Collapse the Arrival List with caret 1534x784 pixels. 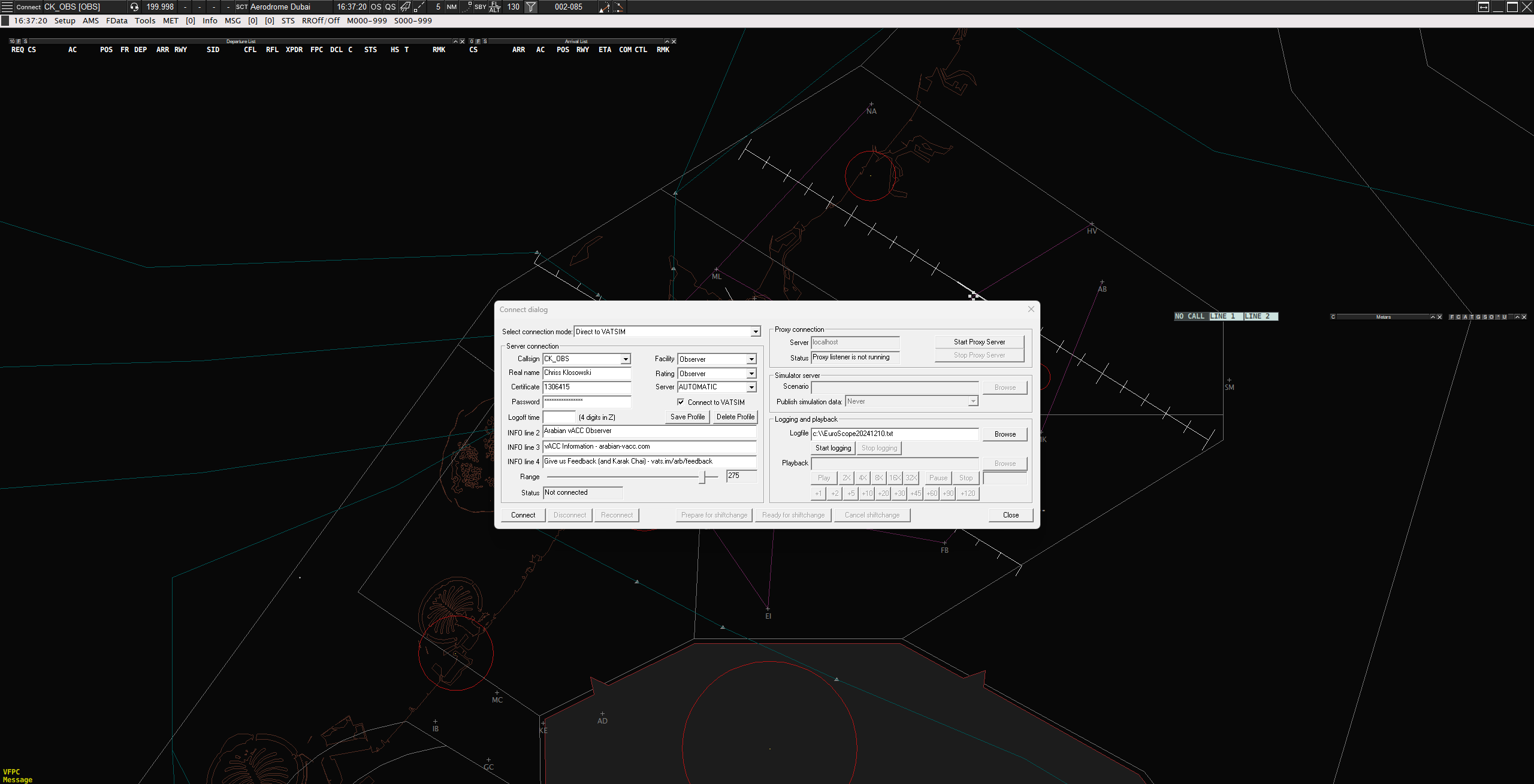point(667,41)
